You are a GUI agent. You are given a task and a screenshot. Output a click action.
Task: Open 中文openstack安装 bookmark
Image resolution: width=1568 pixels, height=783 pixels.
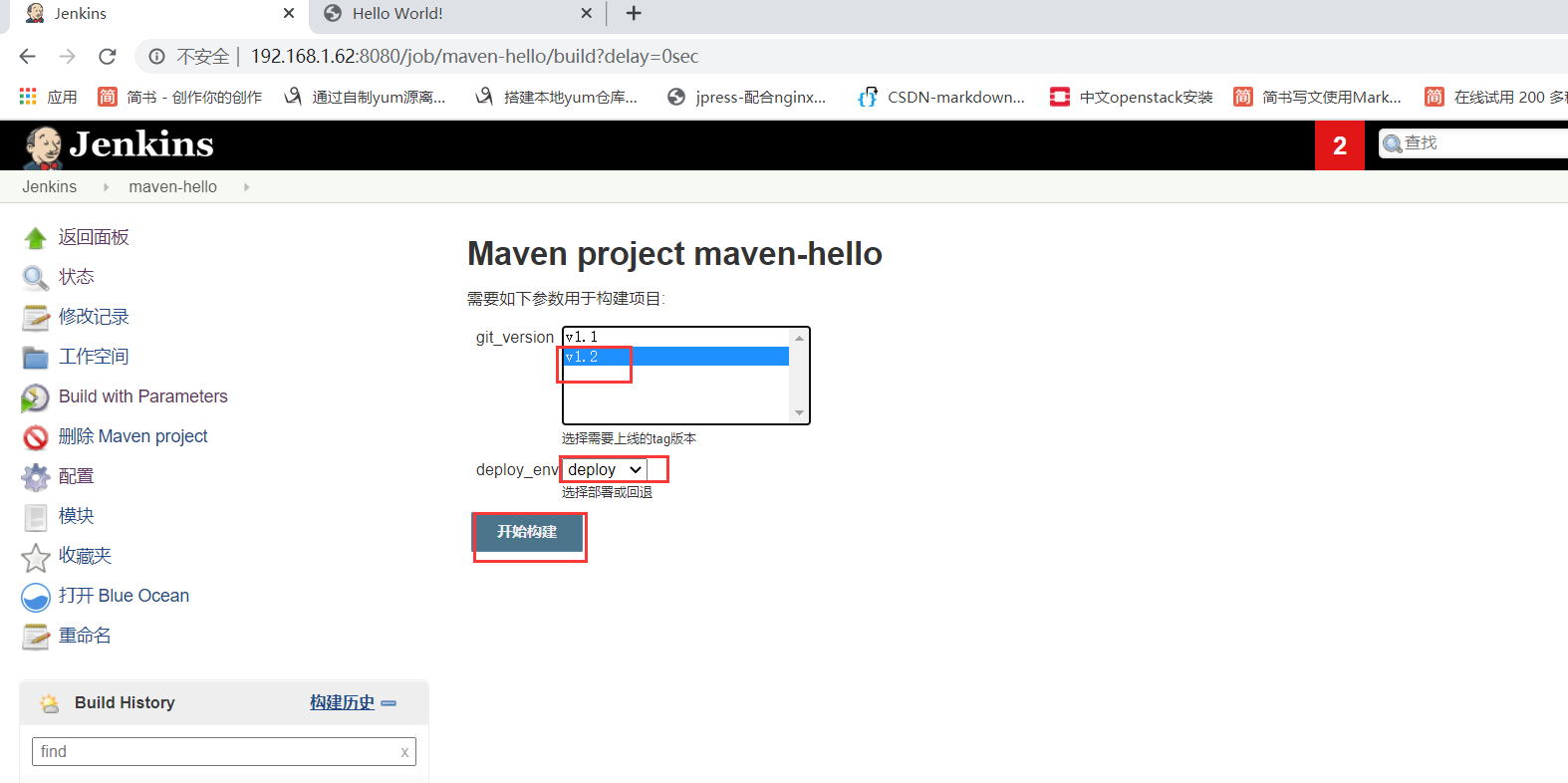pyautogui.click(x=1132, y=97)
